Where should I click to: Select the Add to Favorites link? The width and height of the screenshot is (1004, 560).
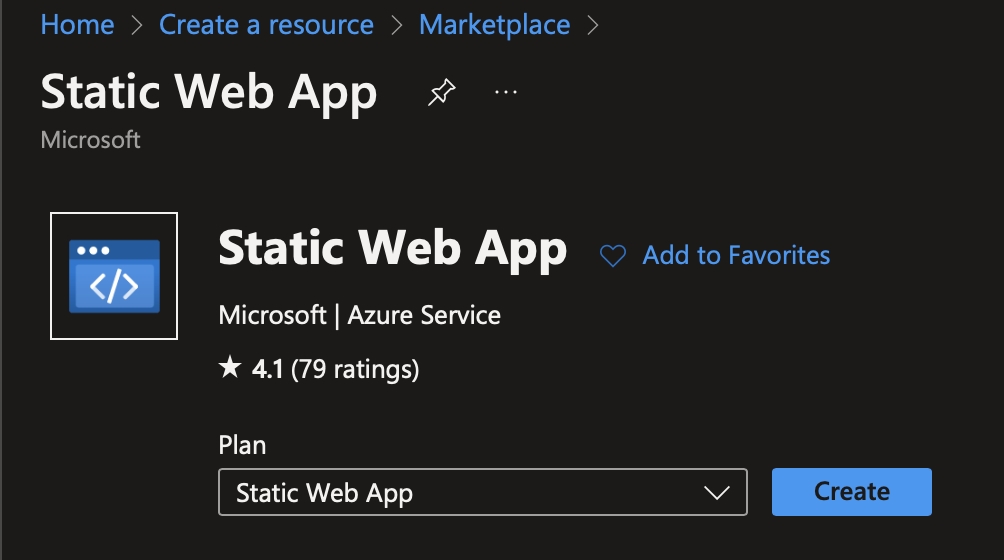pyautogui.click(x=736, y=256)
